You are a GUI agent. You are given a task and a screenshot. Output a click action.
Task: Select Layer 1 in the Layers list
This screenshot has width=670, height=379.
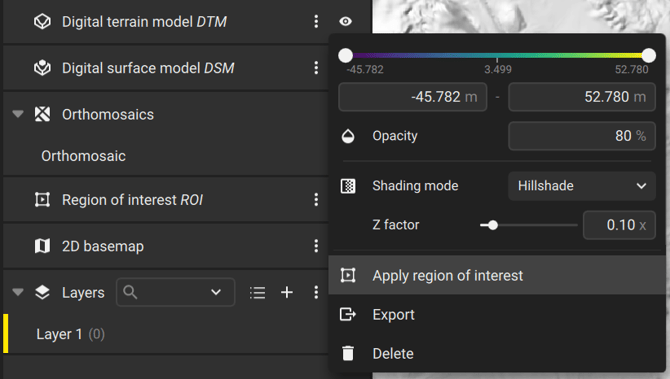[166, 334]
